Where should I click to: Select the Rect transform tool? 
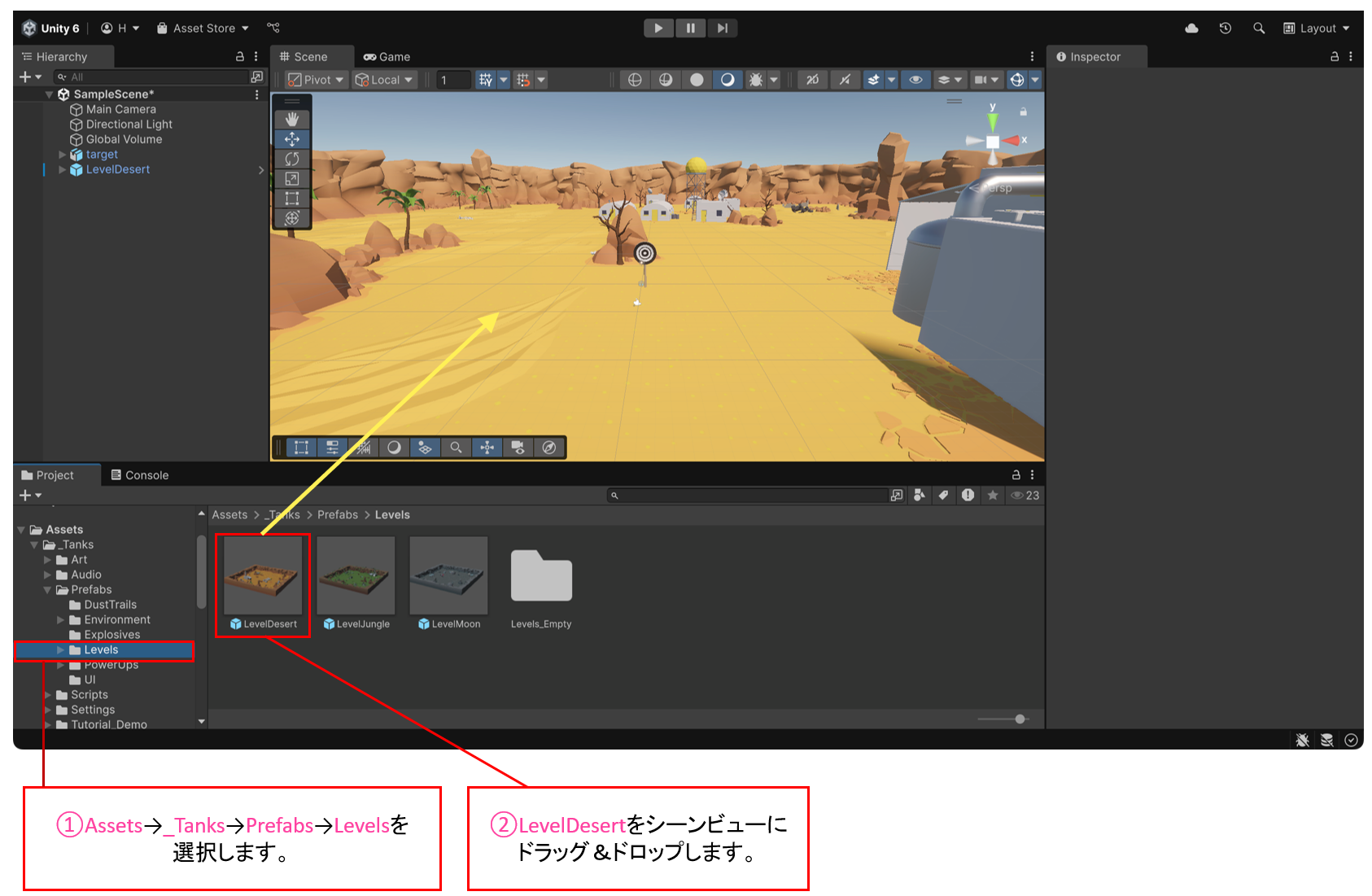292,198
